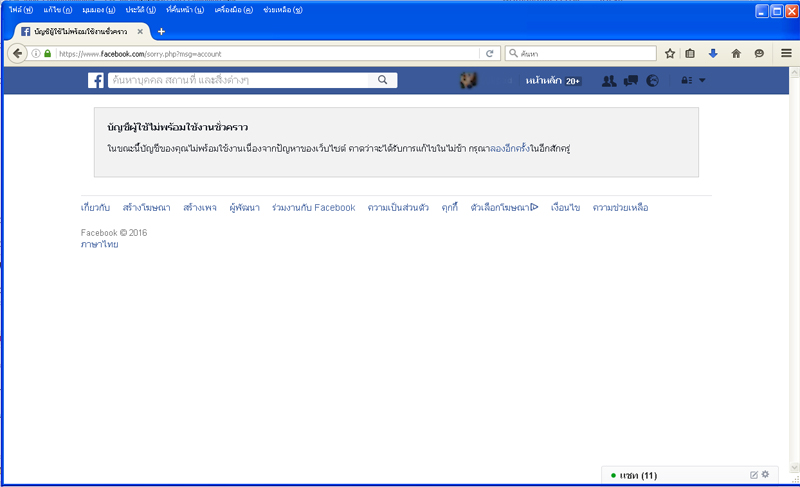Click the Facebook logo icon
This screenshot has width=800, height=487.
coord(96,80)
